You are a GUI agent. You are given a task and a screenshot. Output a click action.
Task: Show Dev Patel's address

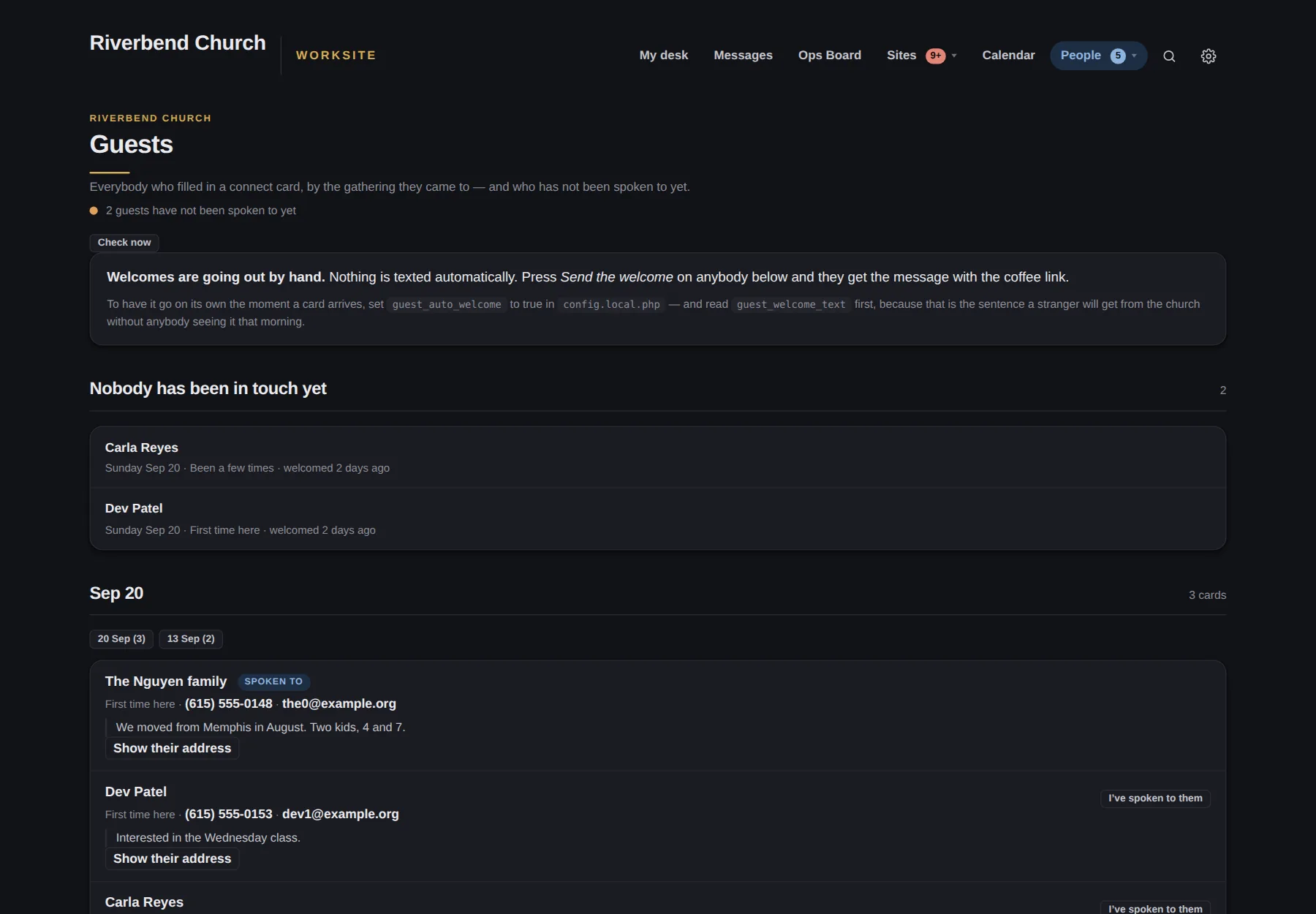[172, 858]
